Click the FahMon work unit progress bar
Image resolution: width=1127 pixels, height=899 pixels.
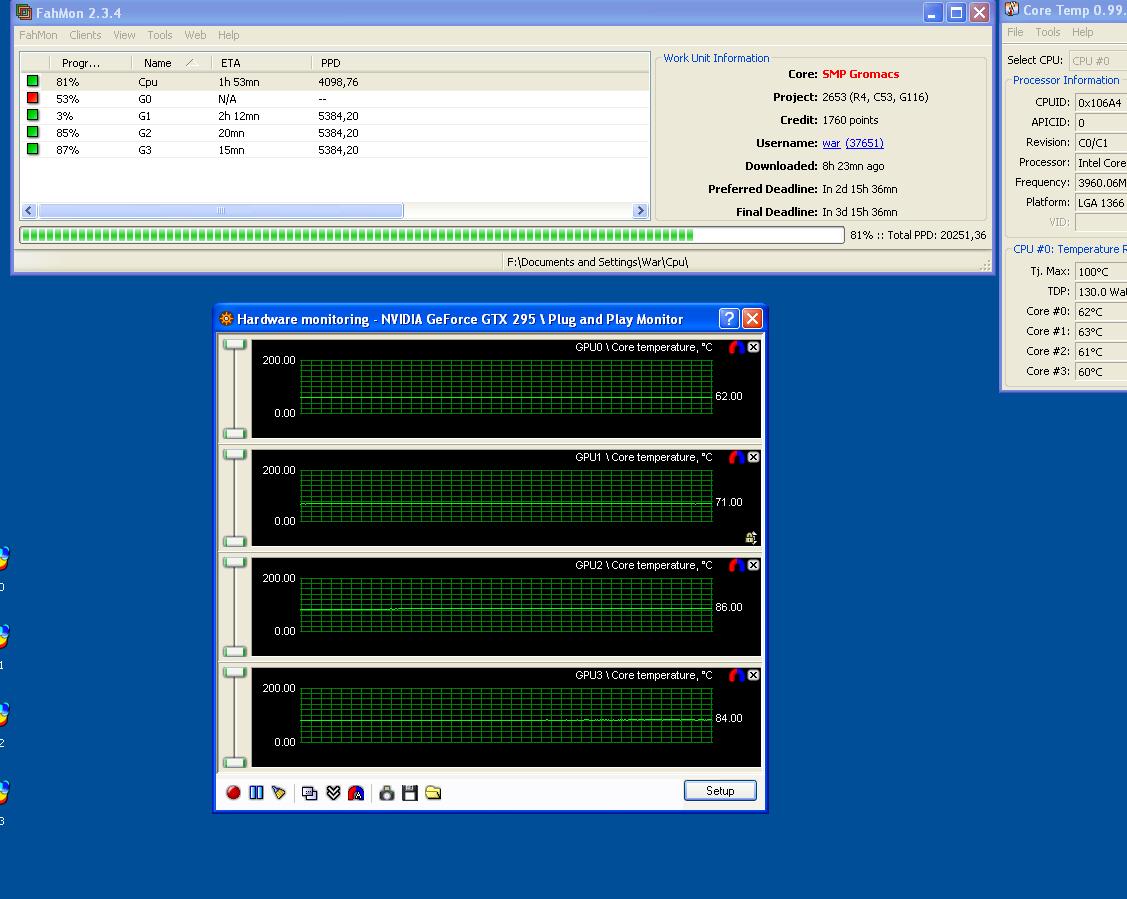[x=431, y=235]
